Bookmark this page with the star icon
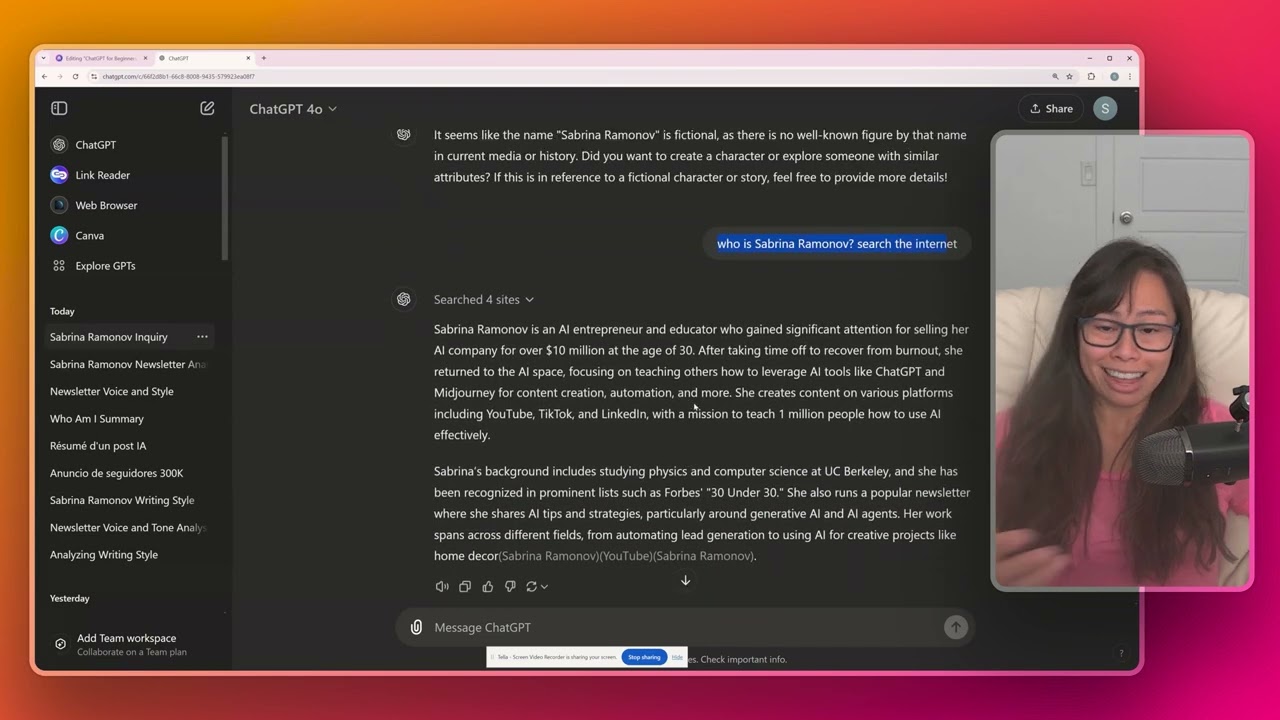This screenshot has height=720, width=1280. coord(1069,76)
